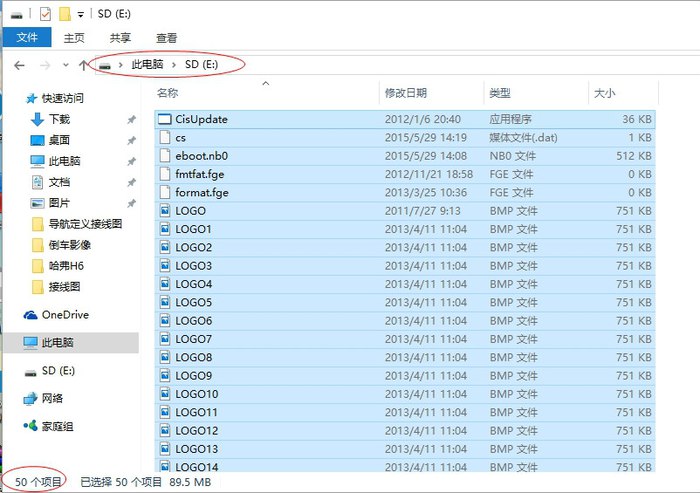Open the 接线图 folder

(65, 287)
